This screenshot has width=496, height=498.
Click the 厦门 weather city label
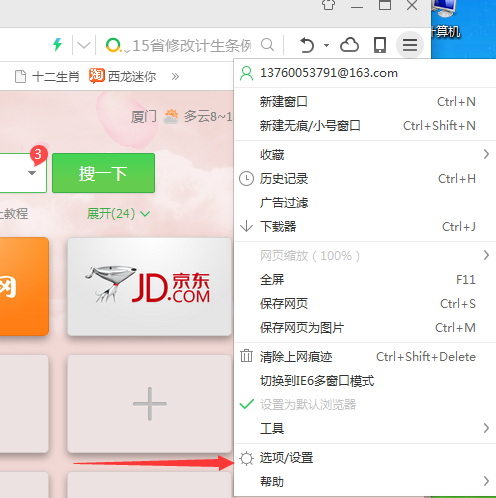[x=143, y=117]
